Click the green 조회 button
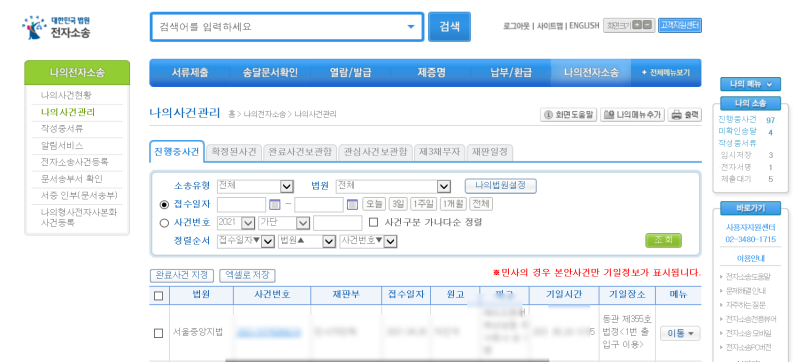Viewport: 800px width, 362px height. [663, 240]
